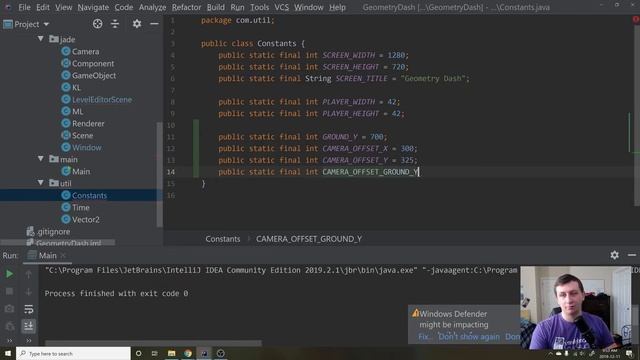Open the Run menu

pyautogui.click(x=237, y=7)
